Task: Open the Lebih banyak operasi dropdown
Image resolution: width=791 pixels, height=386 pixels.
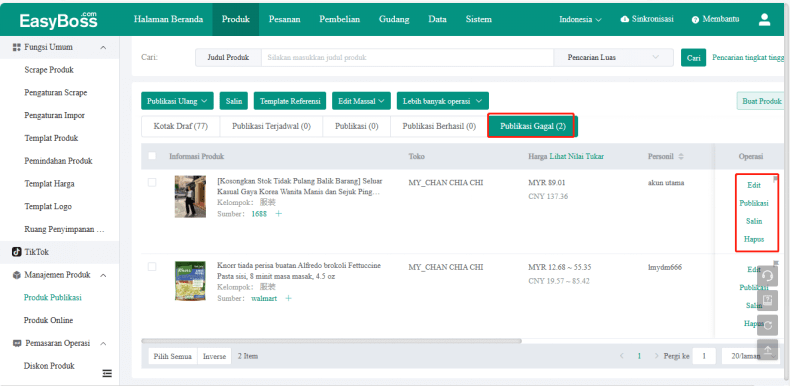Action: coord(442,101)
